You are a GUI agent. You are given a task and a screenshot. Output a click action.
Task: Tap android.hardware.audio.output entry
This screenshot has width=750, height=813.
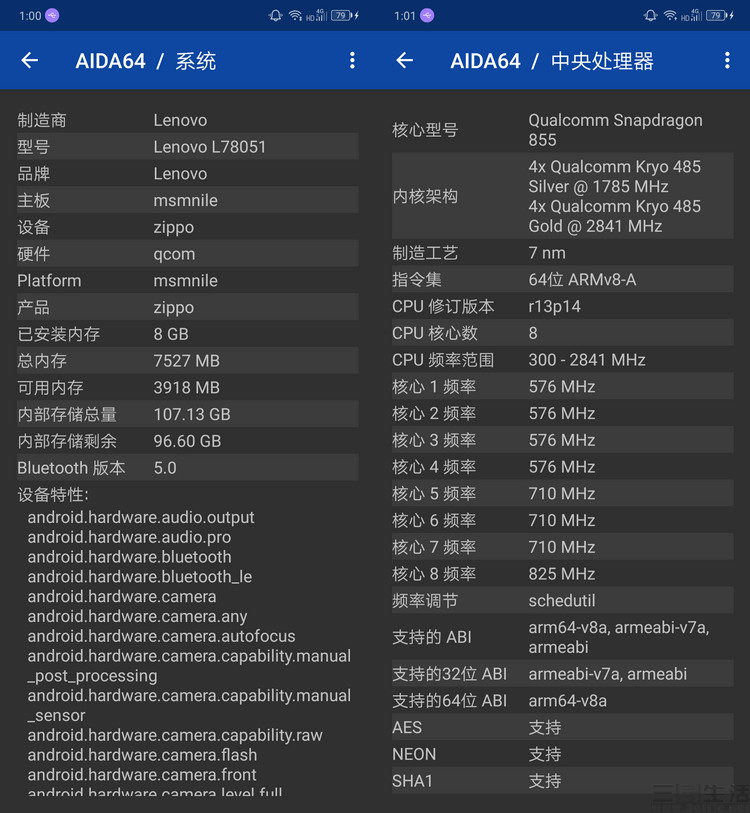[x=141, y=517]
